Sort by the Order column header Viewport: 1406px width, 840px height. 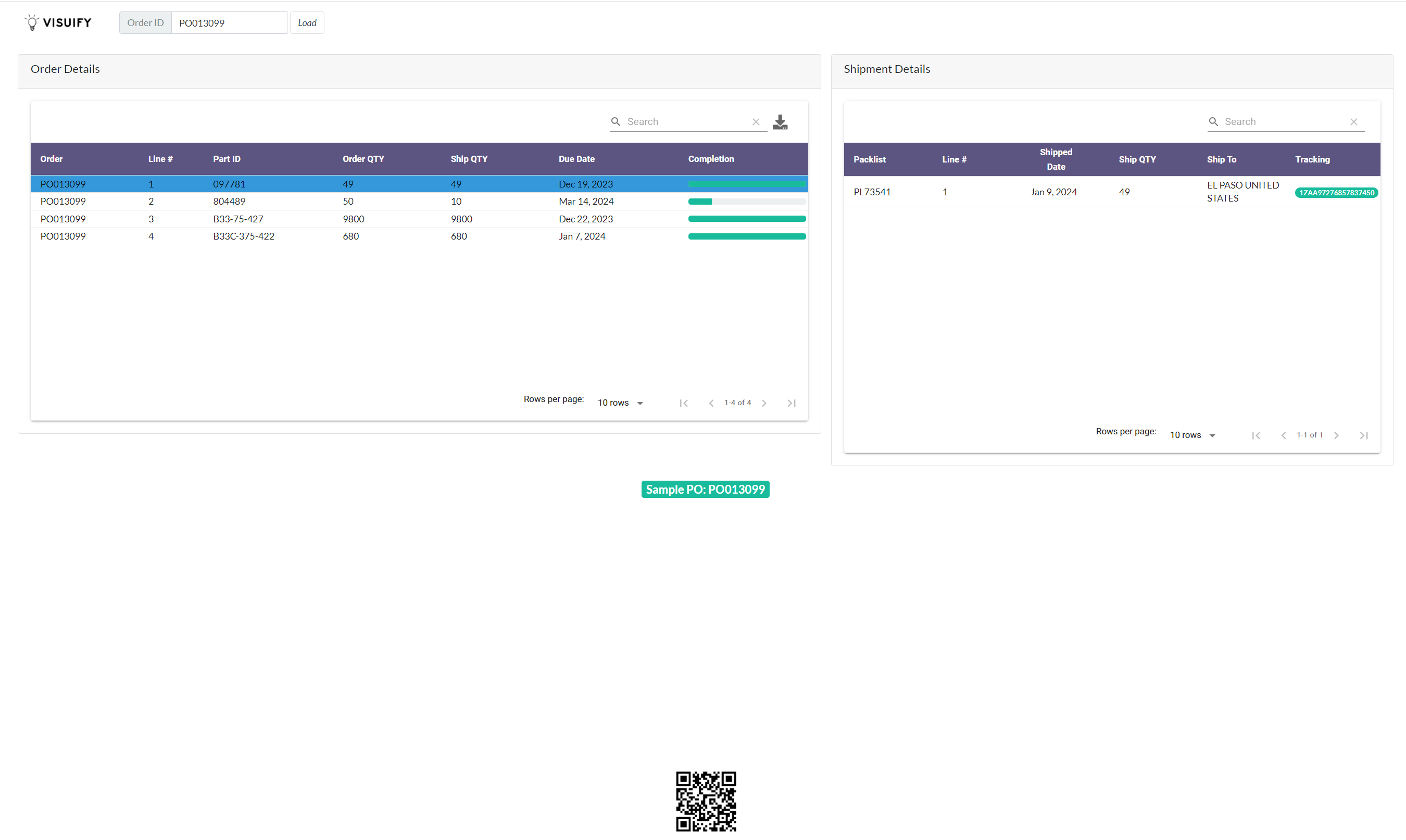coord(52,159)
